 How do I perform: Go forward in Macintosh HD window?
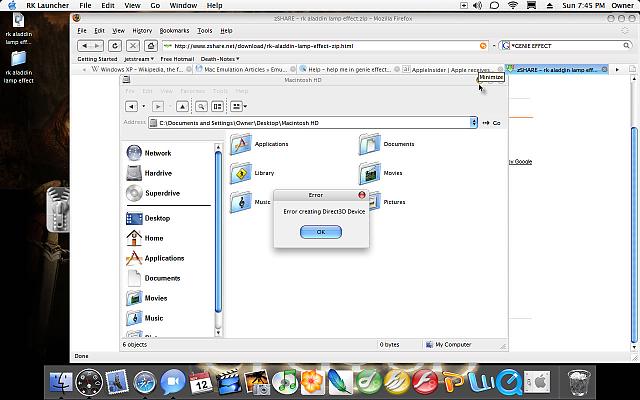point(158,107)
